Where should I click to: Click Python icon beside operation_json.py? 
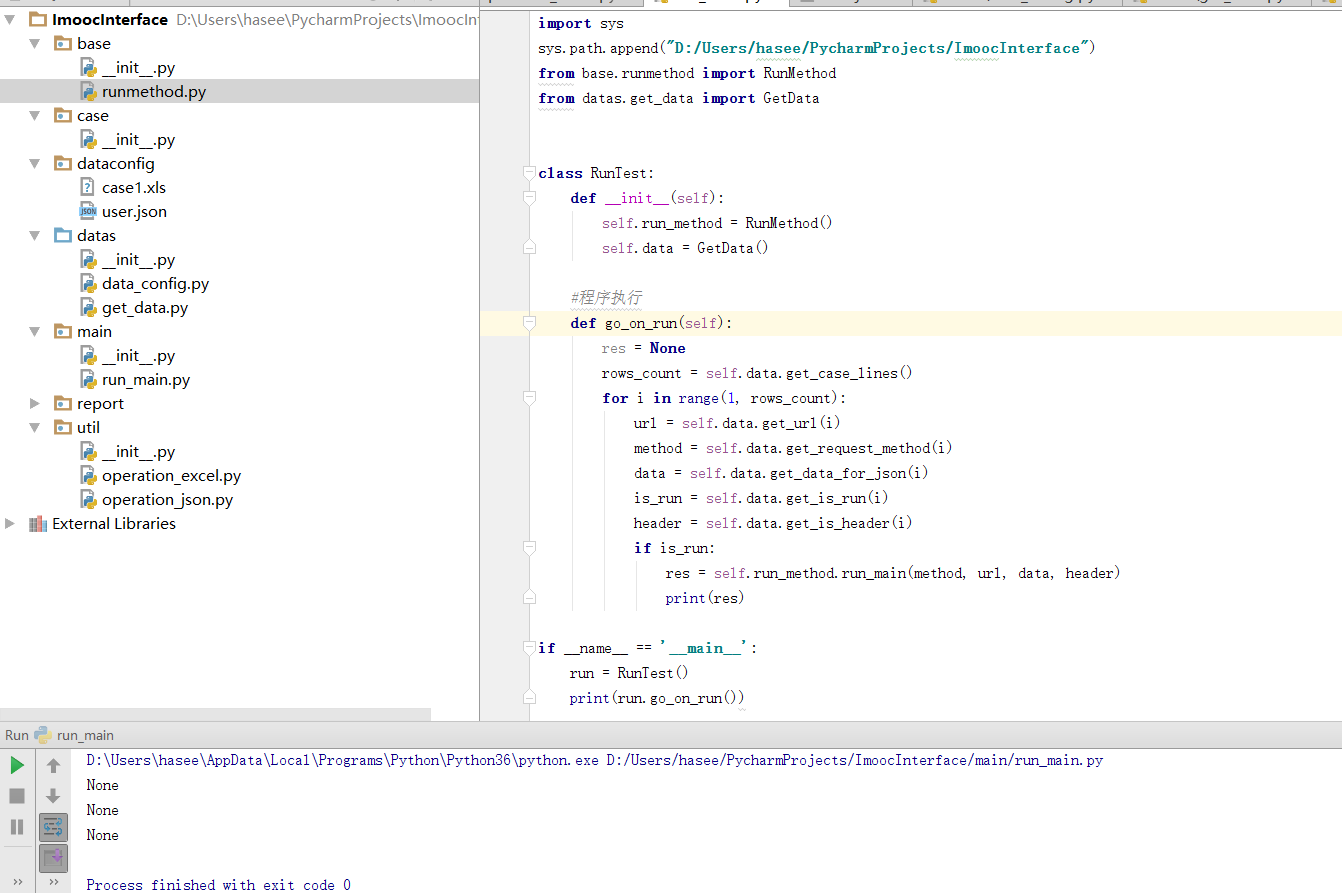coord(88,500)
